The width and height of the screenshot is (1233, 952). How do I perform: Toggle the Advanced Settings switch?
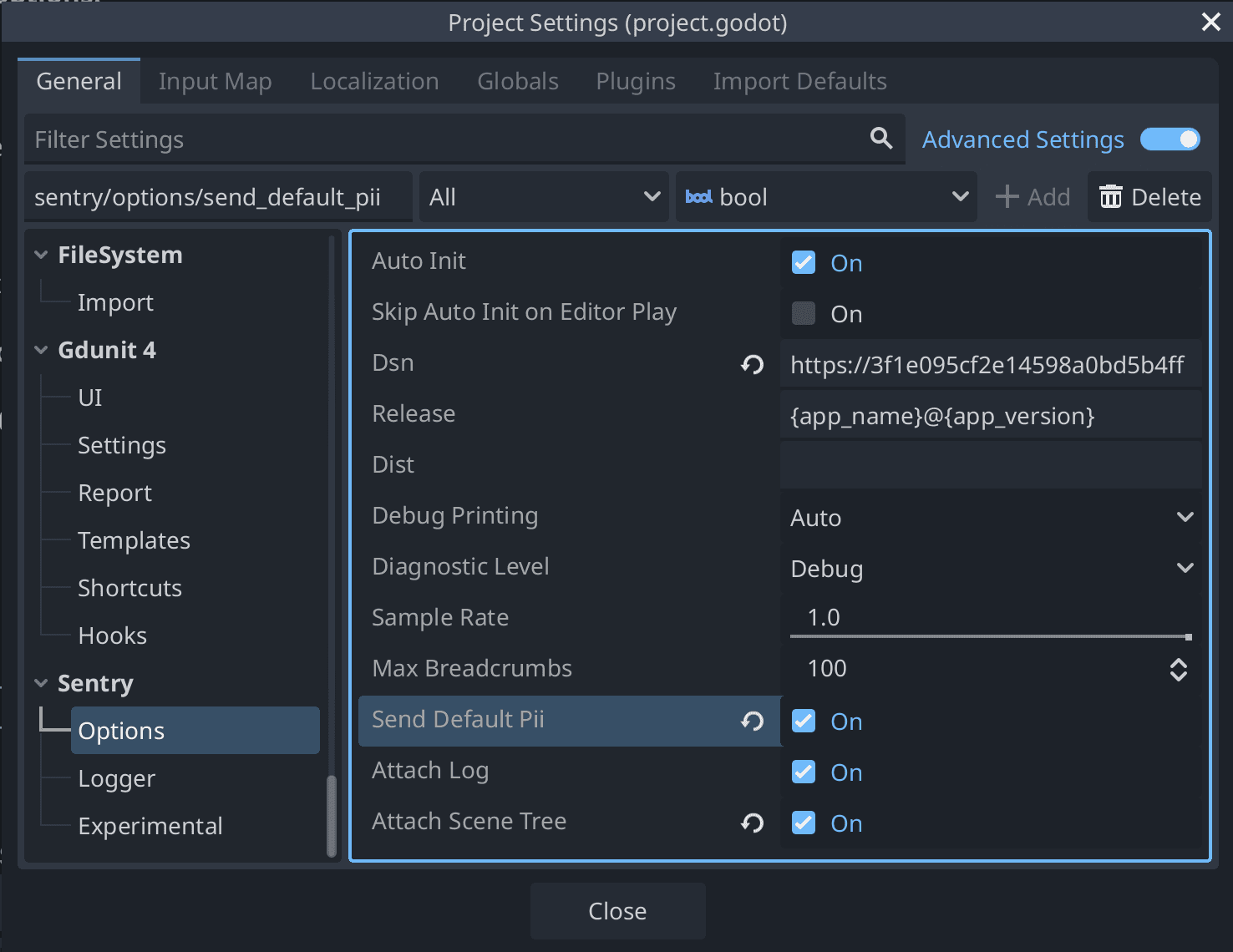1170,139
